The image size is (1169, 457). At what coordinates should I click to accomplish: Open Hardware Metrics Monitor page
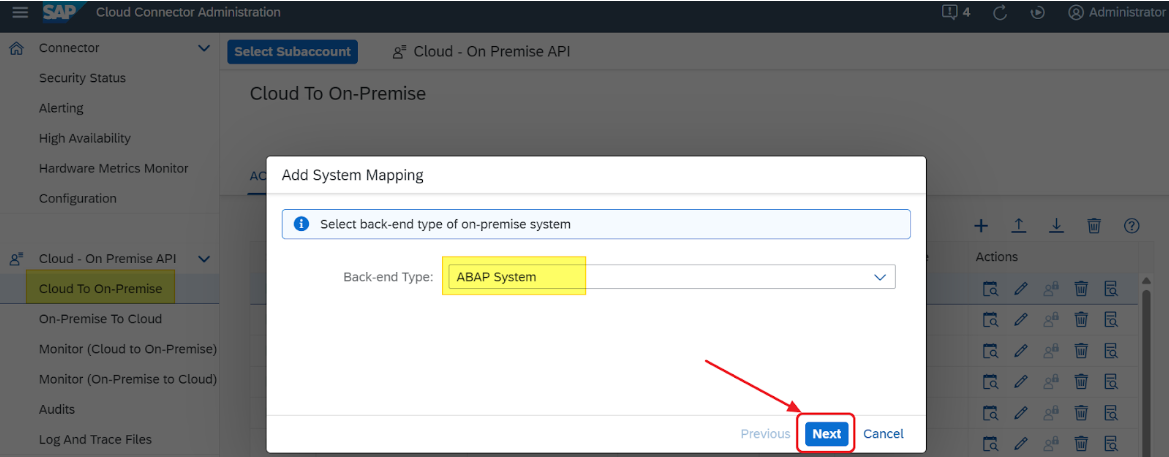(x=113, y=168)
